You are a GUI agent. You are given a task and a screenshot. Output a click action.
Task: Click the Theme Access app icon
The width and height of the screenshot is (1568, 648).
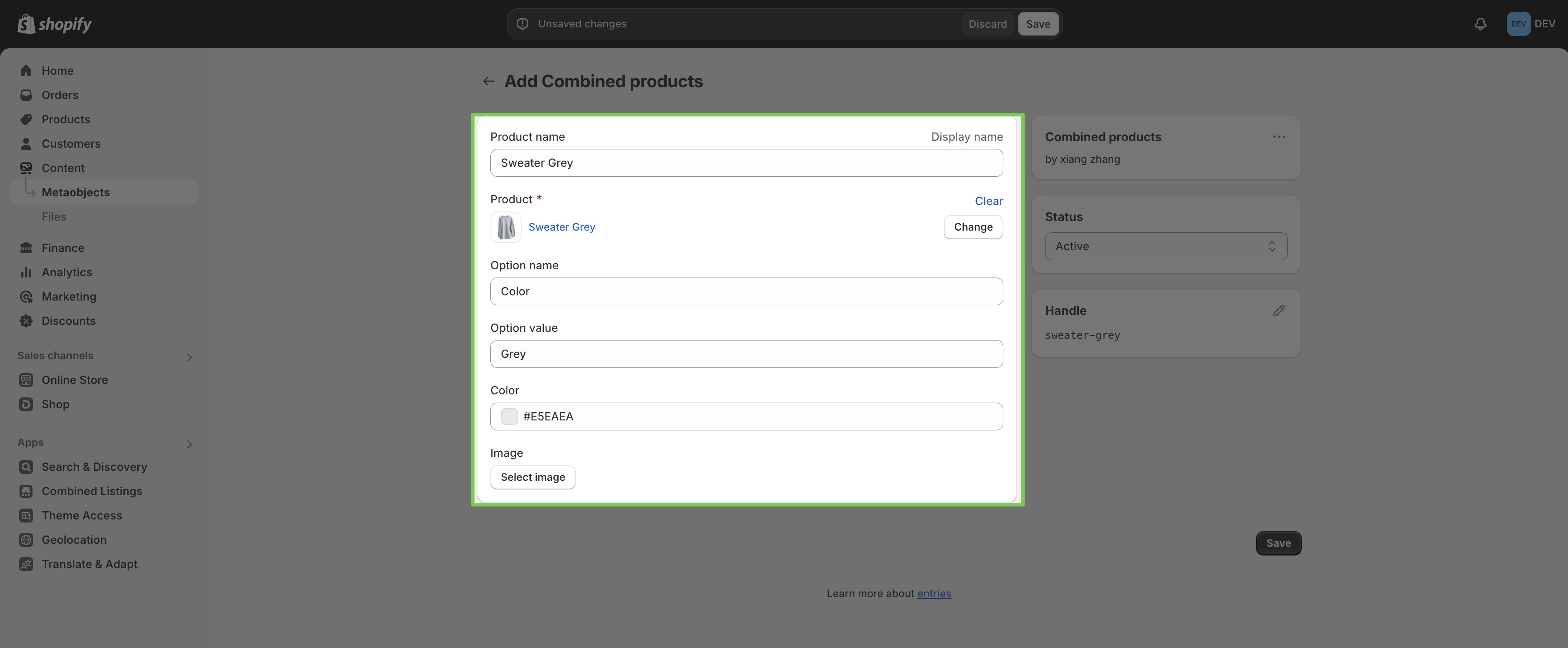(x=26, y=516)
